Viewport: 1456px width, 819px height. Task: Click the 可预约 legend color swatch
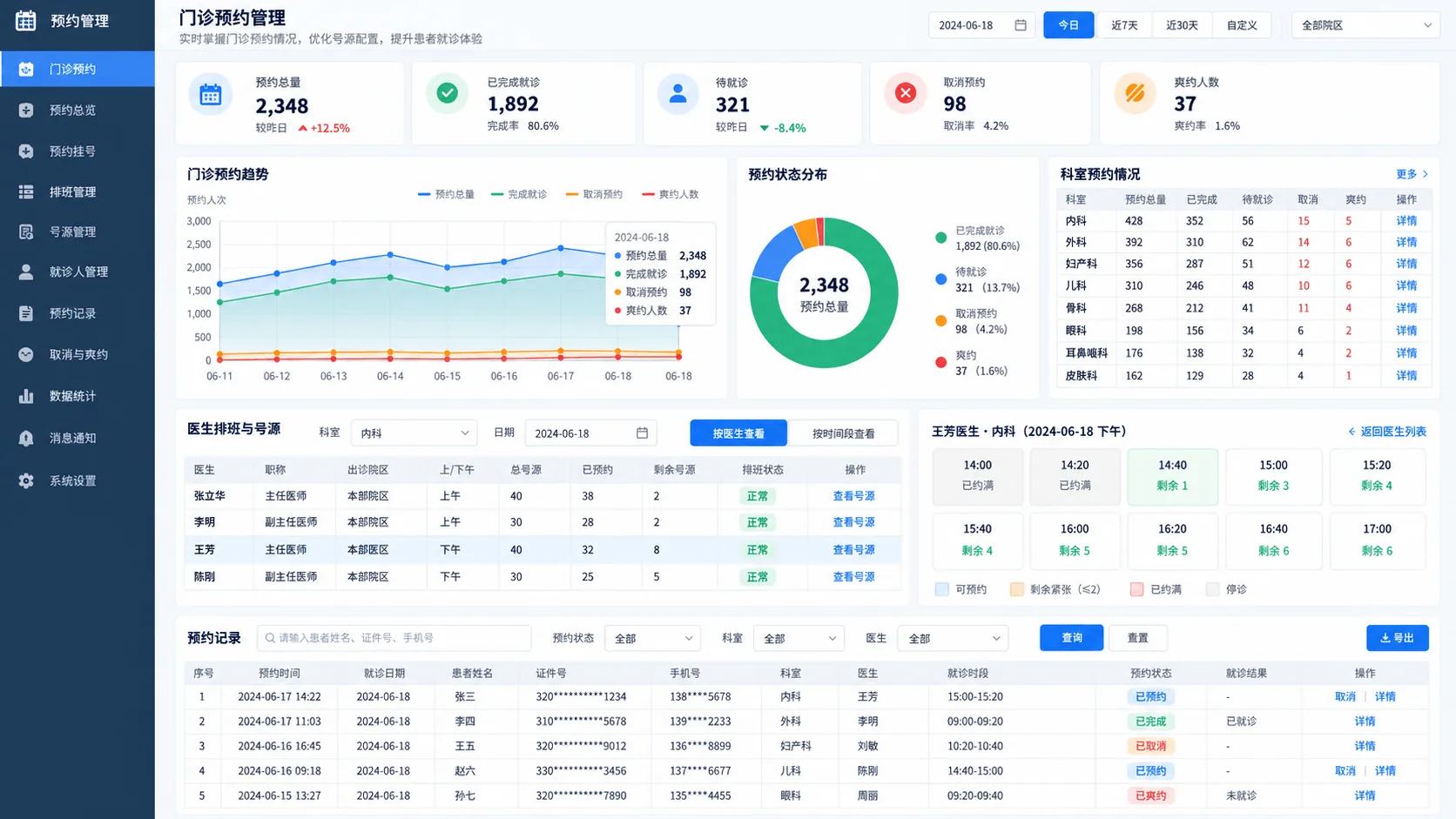[x=941, y=589]
